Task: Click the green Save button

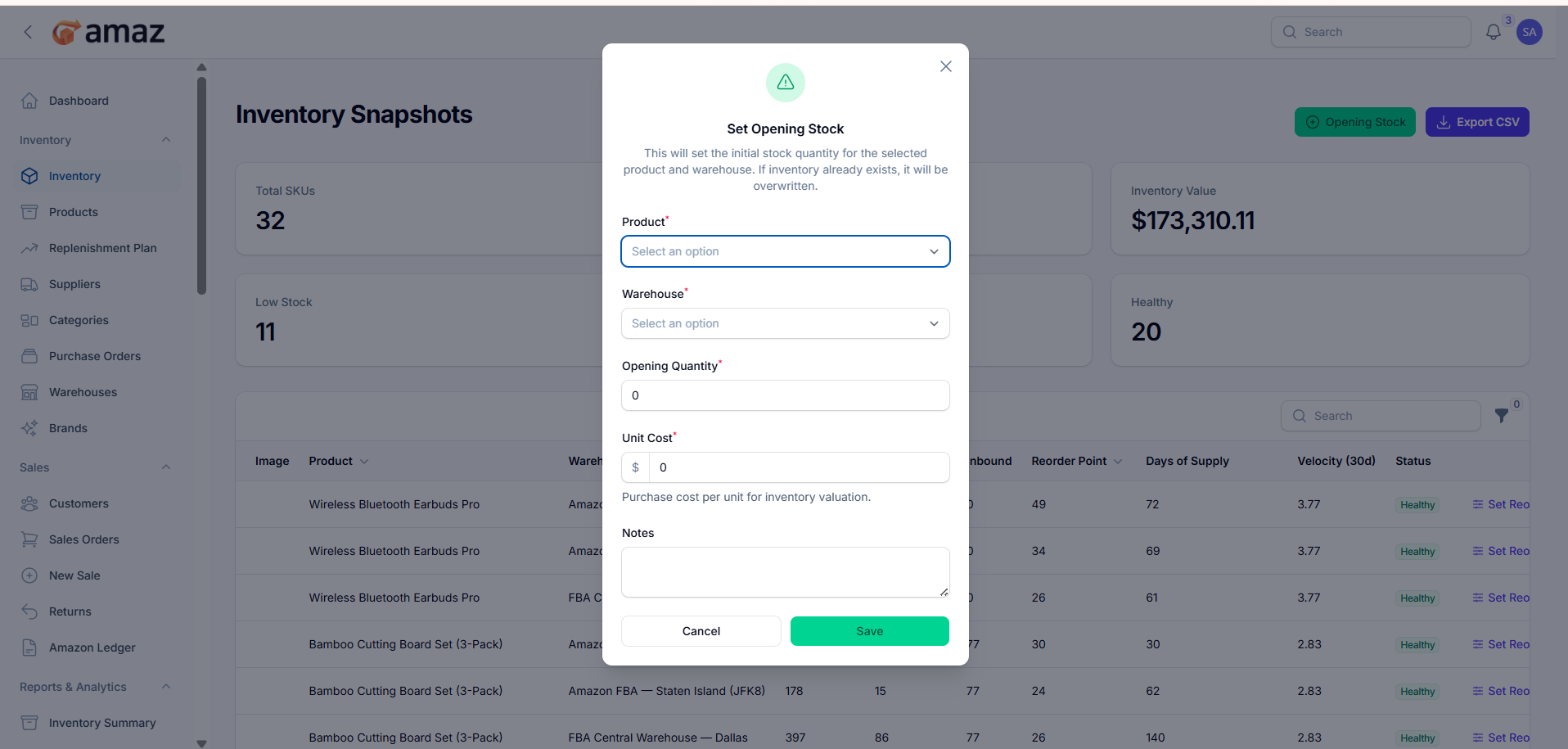Action: 869,631
